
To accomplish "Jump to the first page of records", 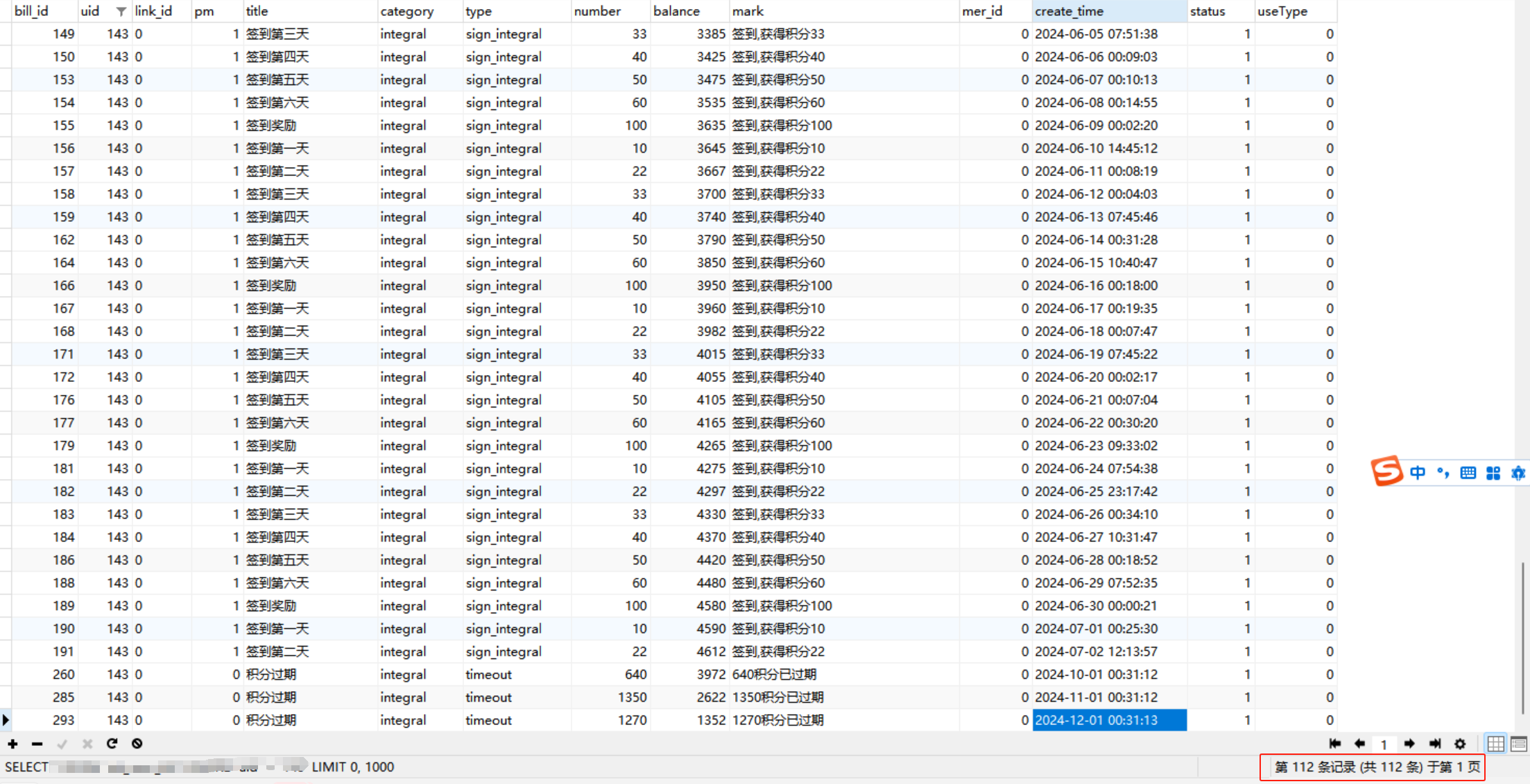I will click(x=1335, y=744).
